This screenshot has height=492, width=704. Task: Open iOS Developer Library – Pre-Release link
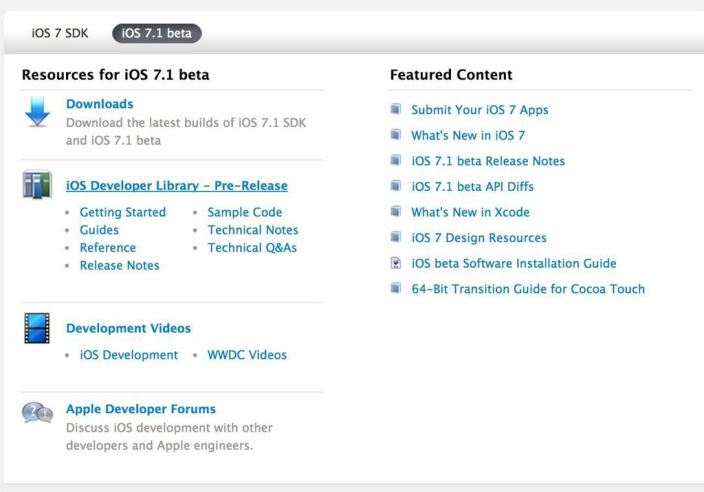pos(176,186)
